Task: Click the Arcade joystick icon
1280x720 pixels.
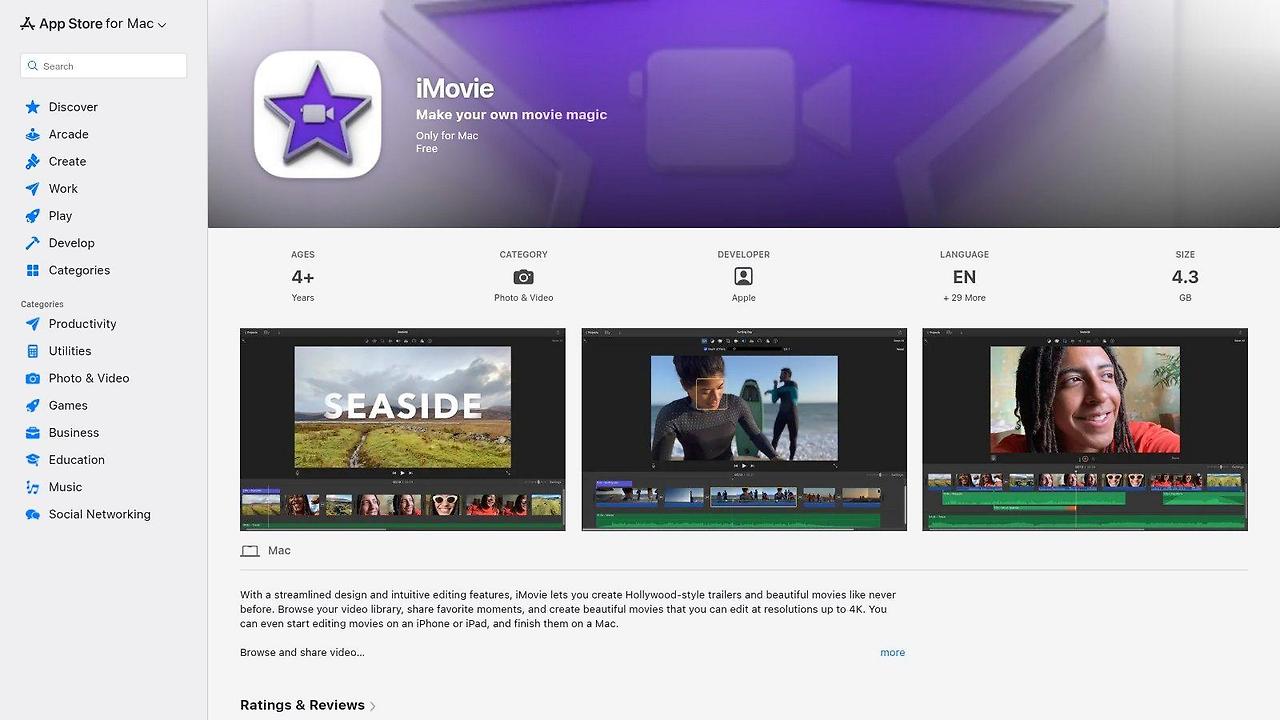Action: pos(33,134)
